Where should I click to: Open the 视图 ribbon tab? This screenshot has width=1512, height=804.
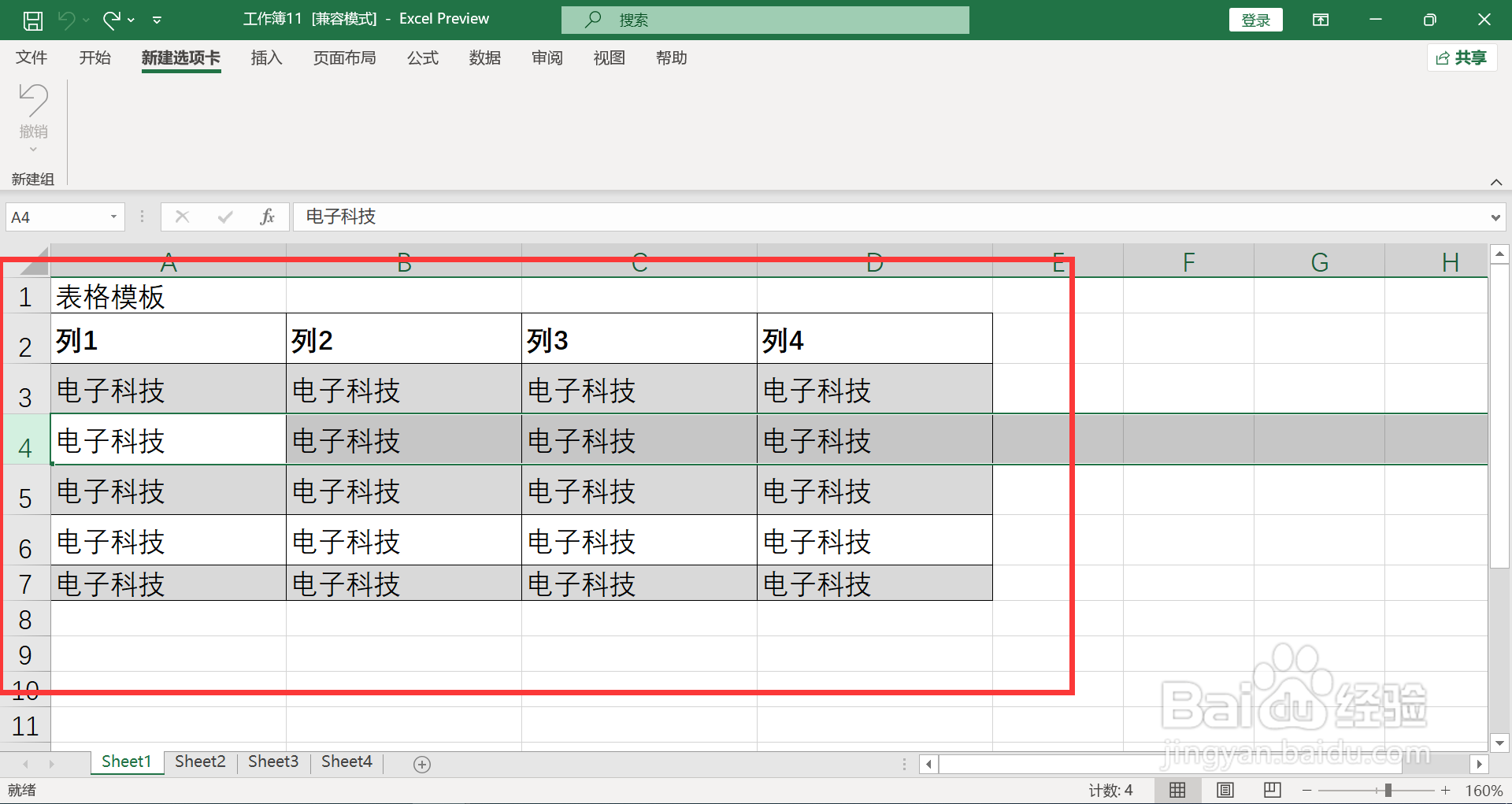point(610,58)
